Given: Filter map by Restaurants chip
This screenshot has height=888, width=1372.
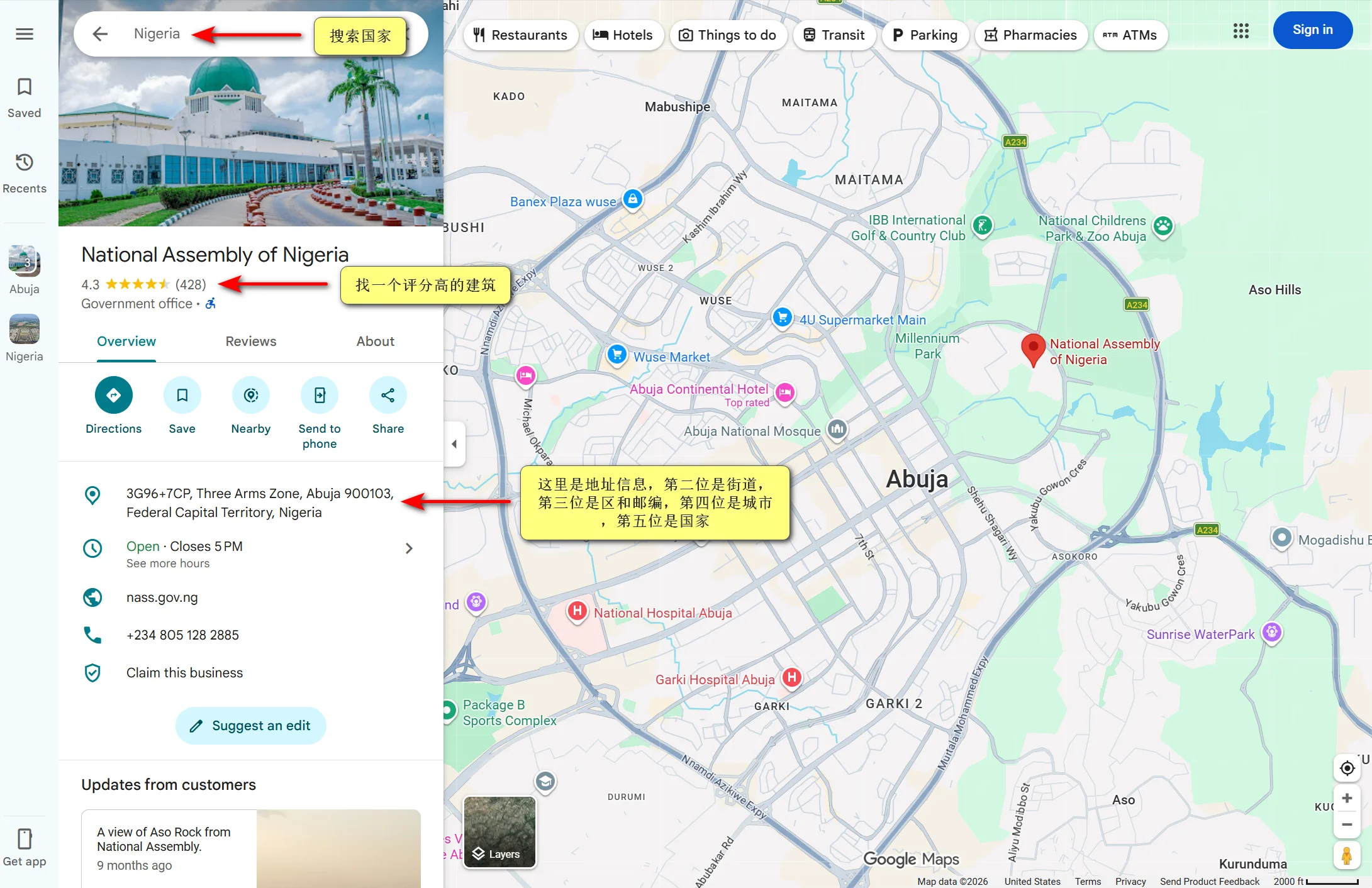Looking at the screenshot, I should pyautogui.click(x=520, y=35).
